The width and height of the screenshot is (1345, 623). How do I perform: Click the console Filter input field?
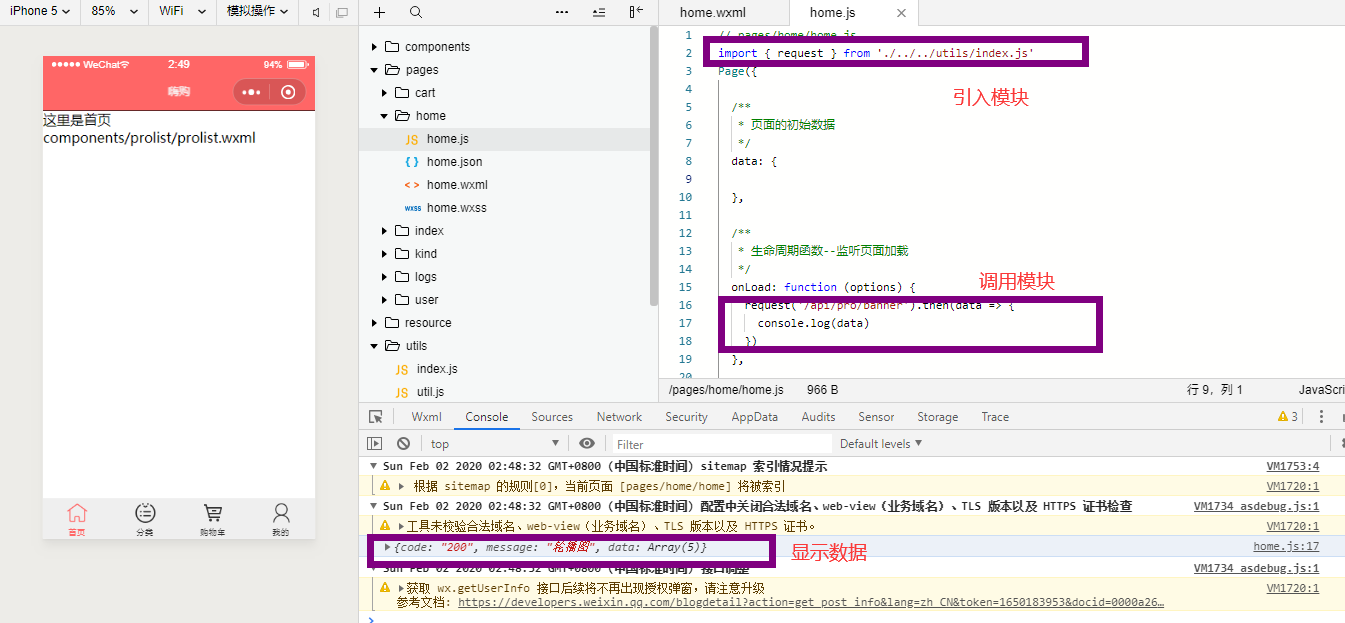click(x=721, y=443)
